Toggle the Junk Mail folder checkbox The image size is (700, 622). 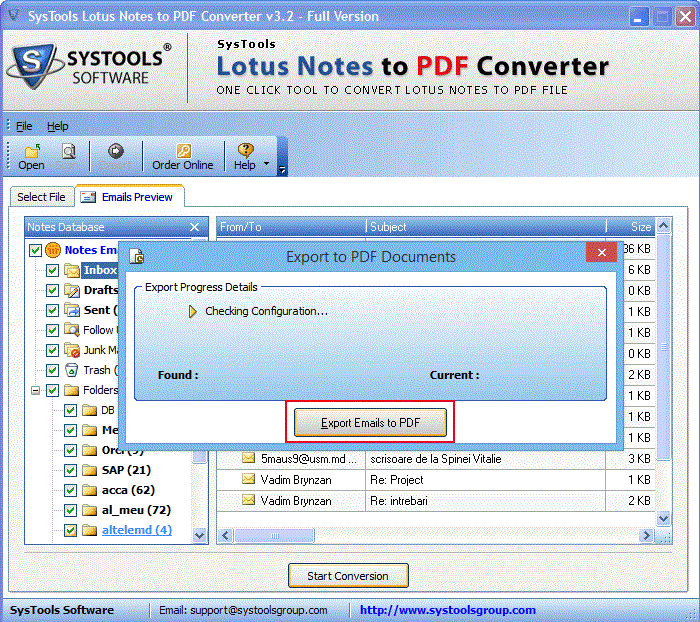pyautogui.click(x=53, y=351)
